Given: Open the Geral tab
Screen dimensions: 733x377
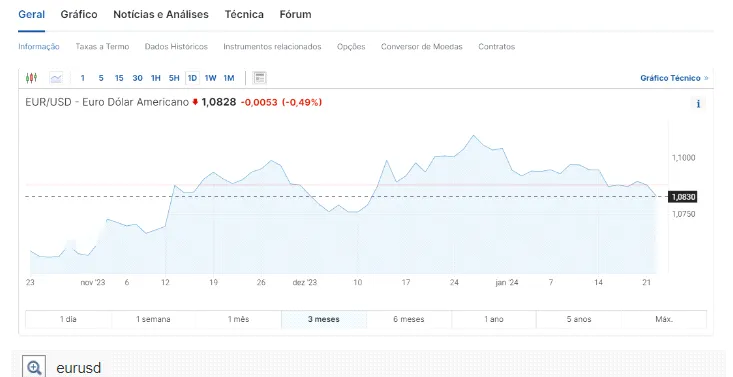Looking at the screenshot, I should pos(31,14).
